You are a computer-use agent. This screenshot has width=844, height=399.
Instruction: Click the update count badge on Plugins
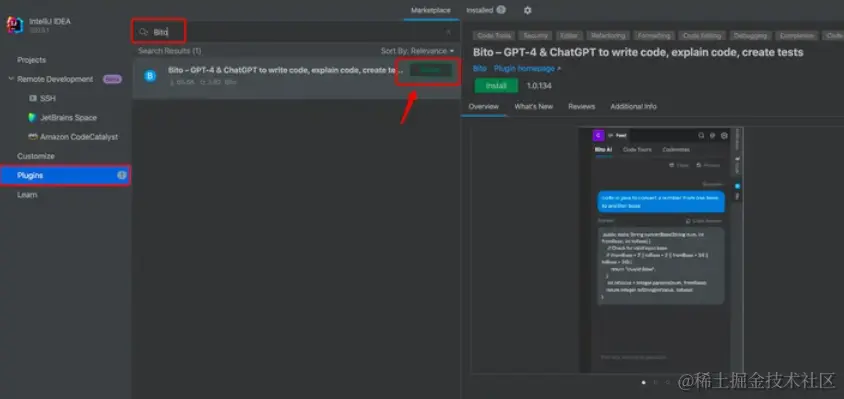point(122,175)
